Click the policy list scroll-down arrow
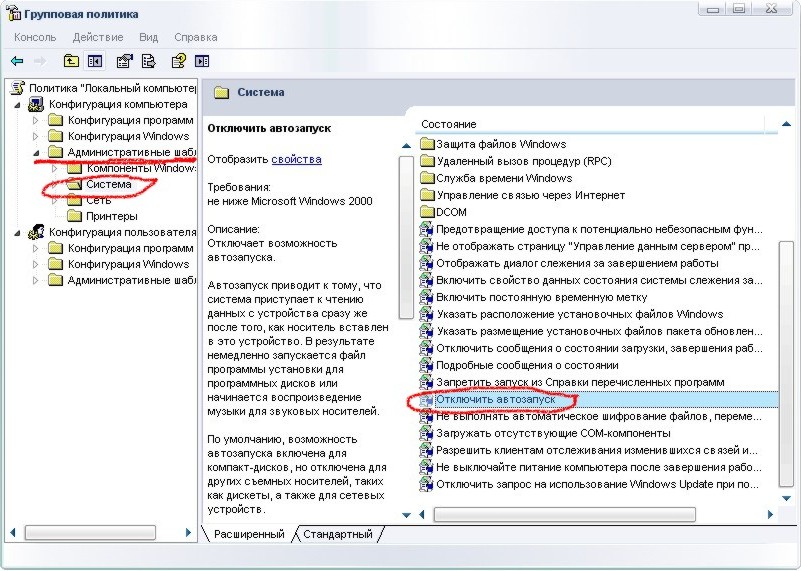Viewport: 801px width, 571px height. click(787, 498)
